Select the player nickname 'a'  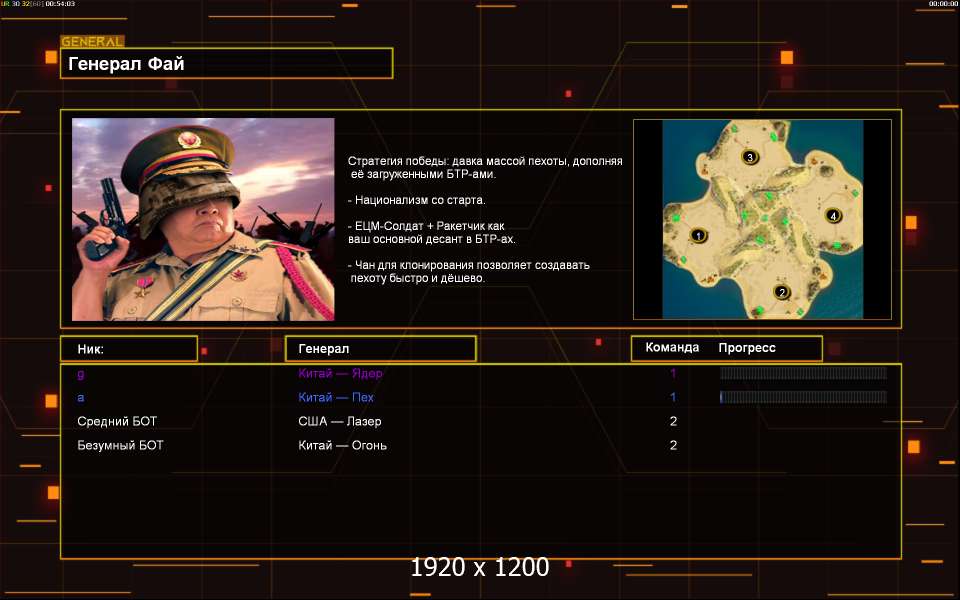point(81,397)
